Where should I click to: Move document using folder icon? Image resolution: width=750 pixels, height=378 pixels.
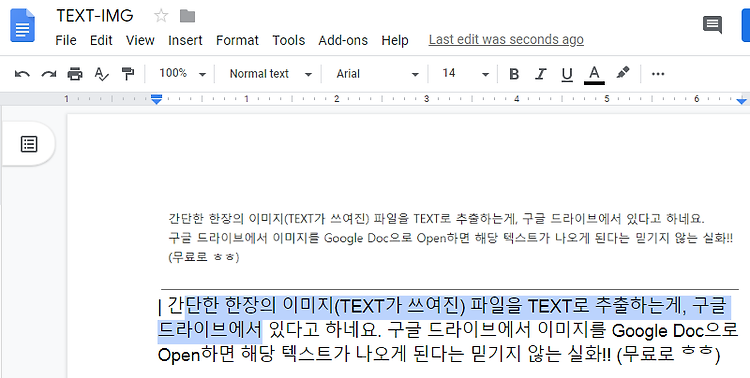[187, 16]
